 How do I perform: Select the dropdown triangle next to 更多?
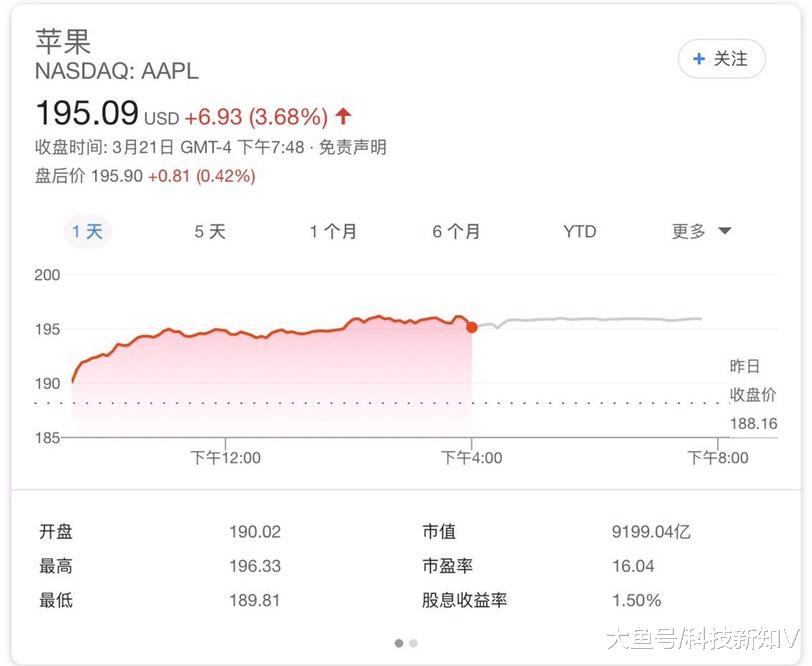pyautogui.click(x=723, y=231)
